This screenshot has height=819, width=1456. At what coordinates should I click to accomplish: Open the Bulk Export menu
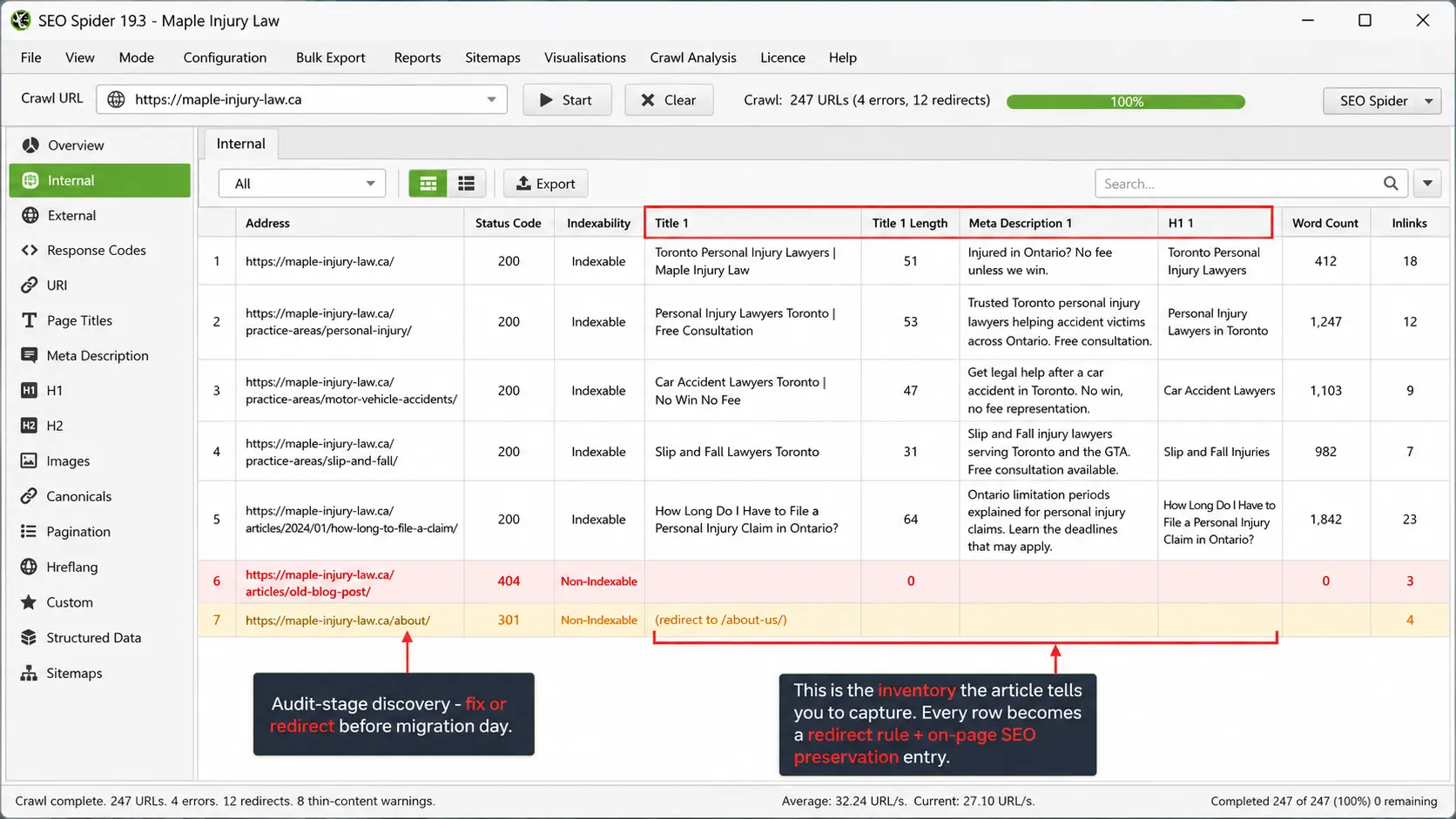tap(331, 57)
